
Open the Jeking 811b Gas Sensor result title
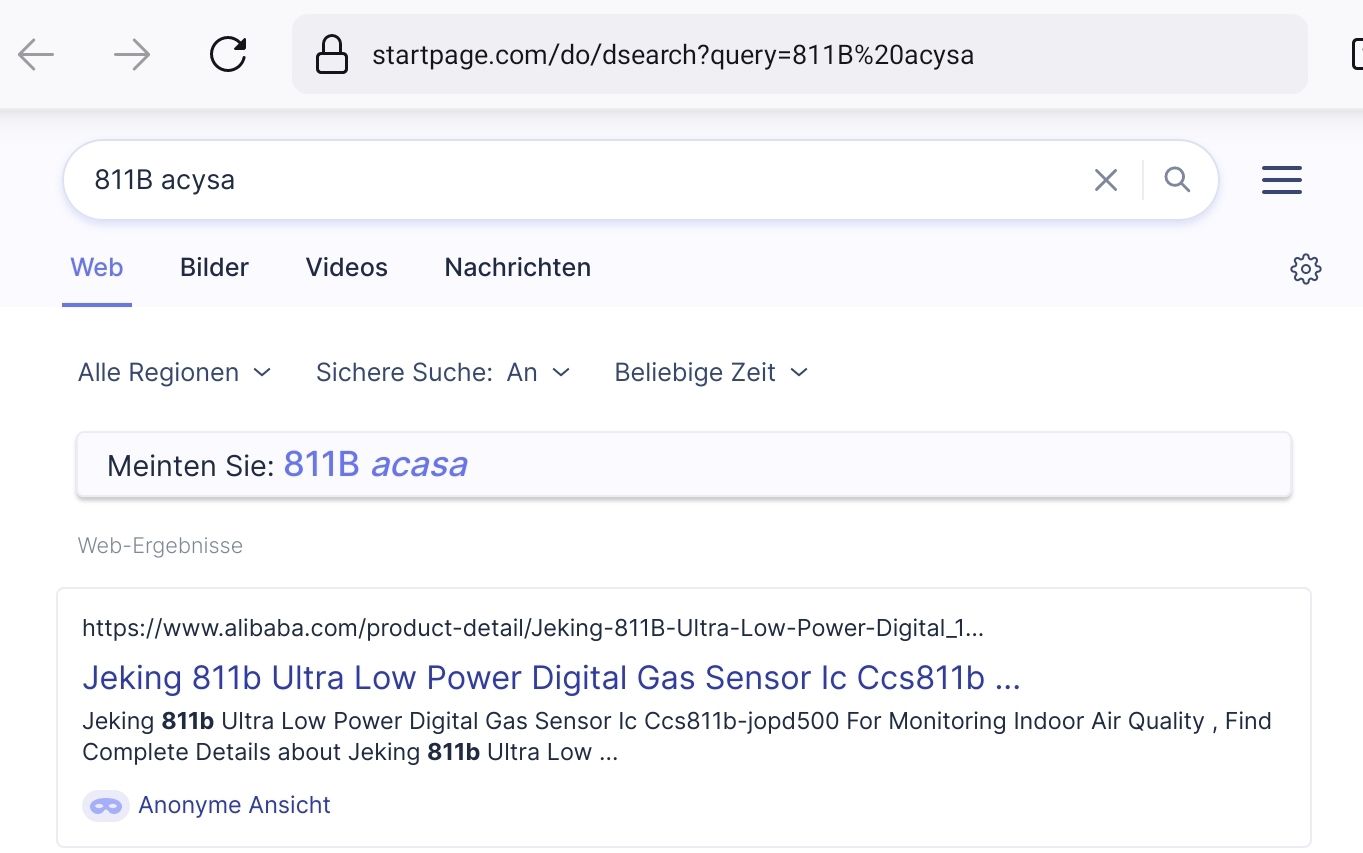[551, 678]
